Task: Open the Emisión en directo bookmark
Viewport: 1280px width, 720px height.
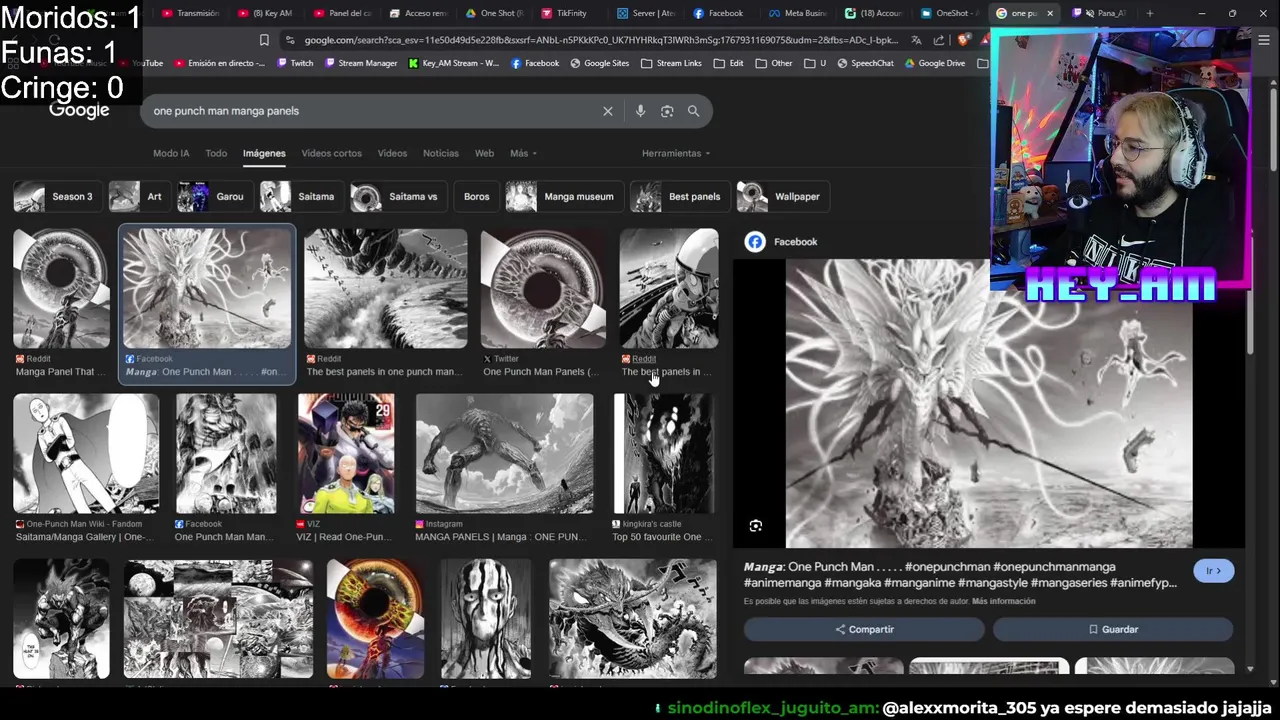Action: click(219, 63)
